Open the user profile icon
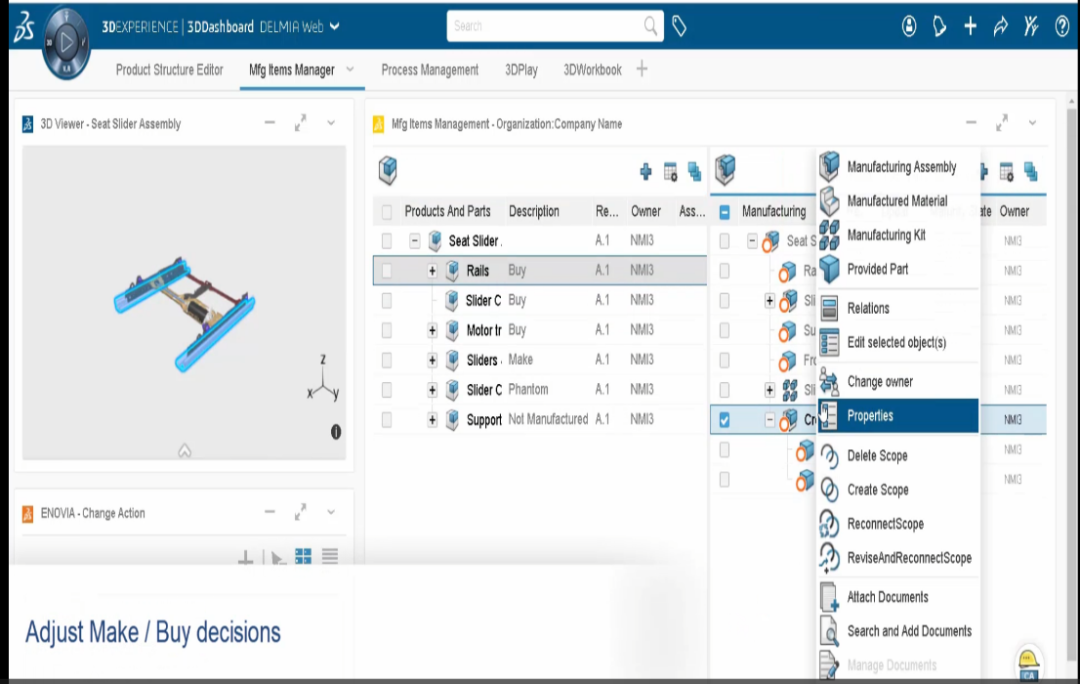Screen dimensions: 1080x684 tap(909, 26)
